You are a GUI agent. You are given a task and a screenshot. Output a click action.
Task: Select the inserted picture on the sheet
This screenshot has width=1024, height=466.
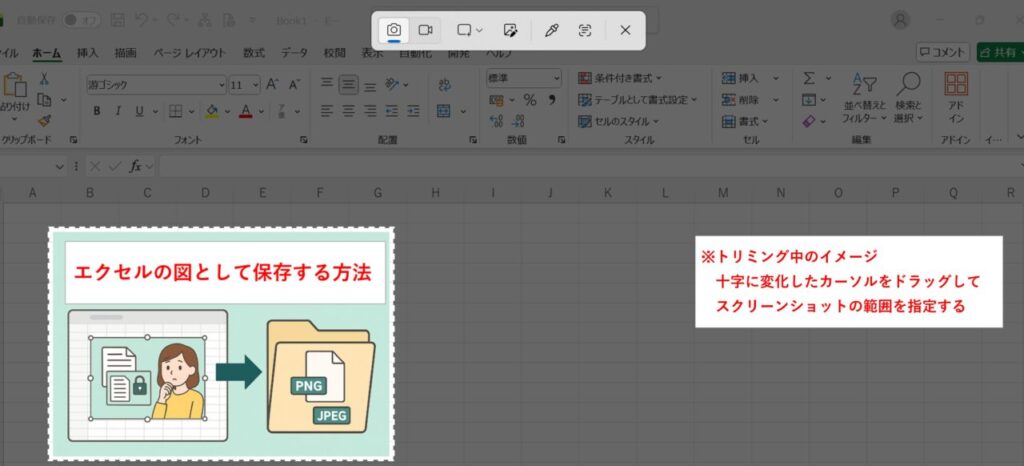(221, 344)
